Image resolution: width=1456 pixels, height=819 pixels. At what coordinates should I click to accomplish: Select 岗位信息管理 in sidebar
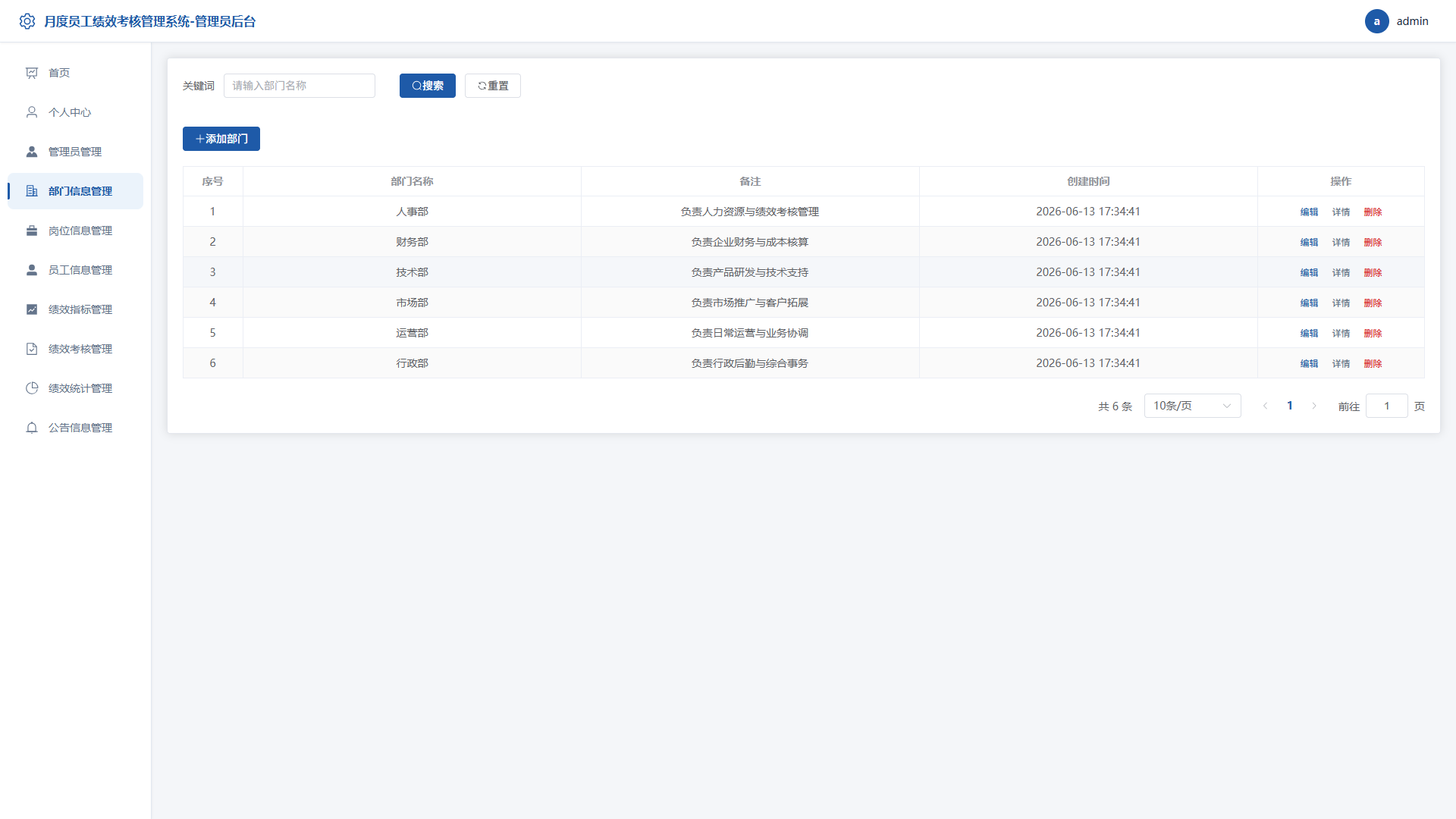coord(75,231)
